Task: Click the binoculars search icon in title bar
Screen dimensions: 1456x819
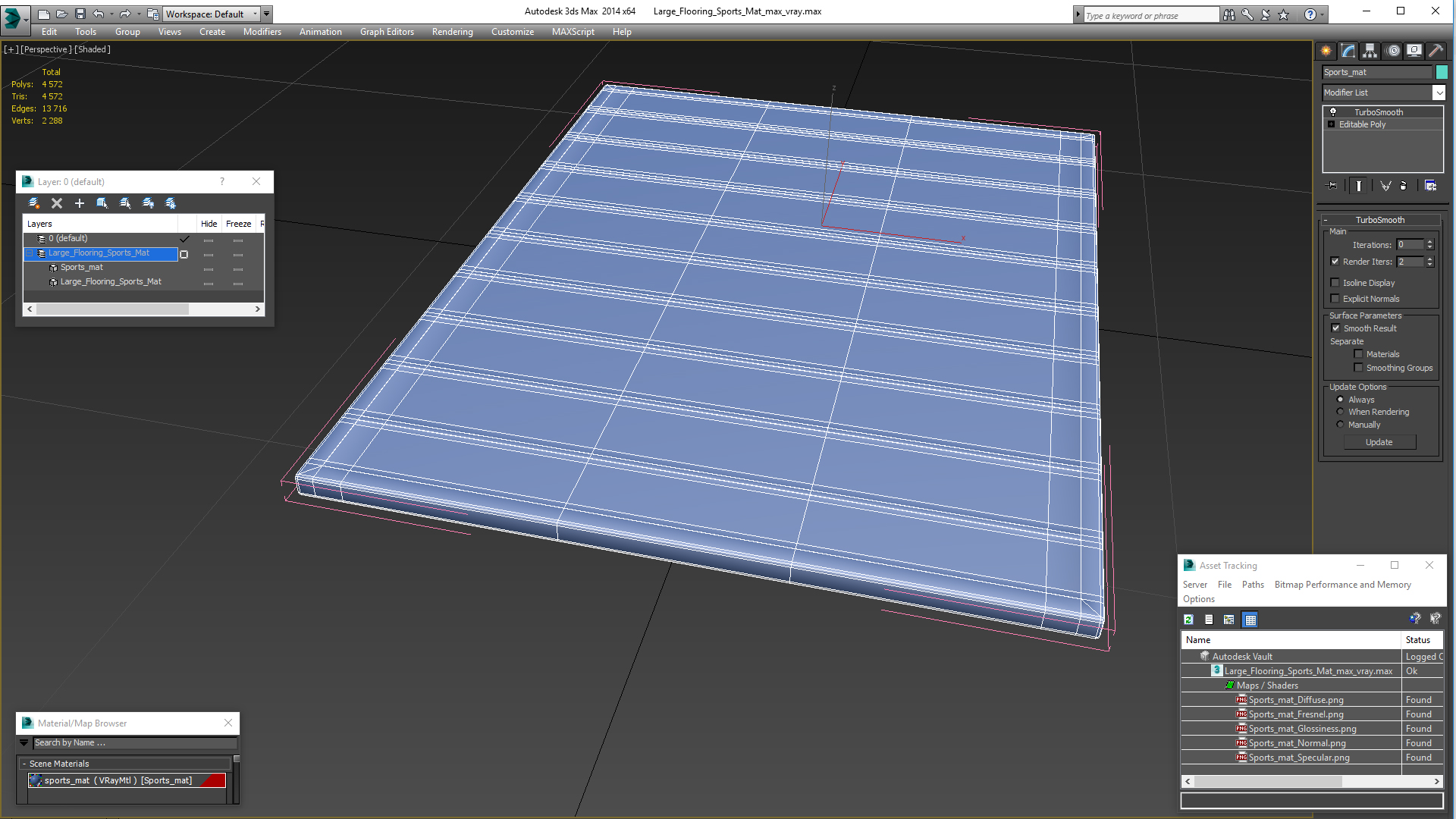Action: (x=1229, y=14)
